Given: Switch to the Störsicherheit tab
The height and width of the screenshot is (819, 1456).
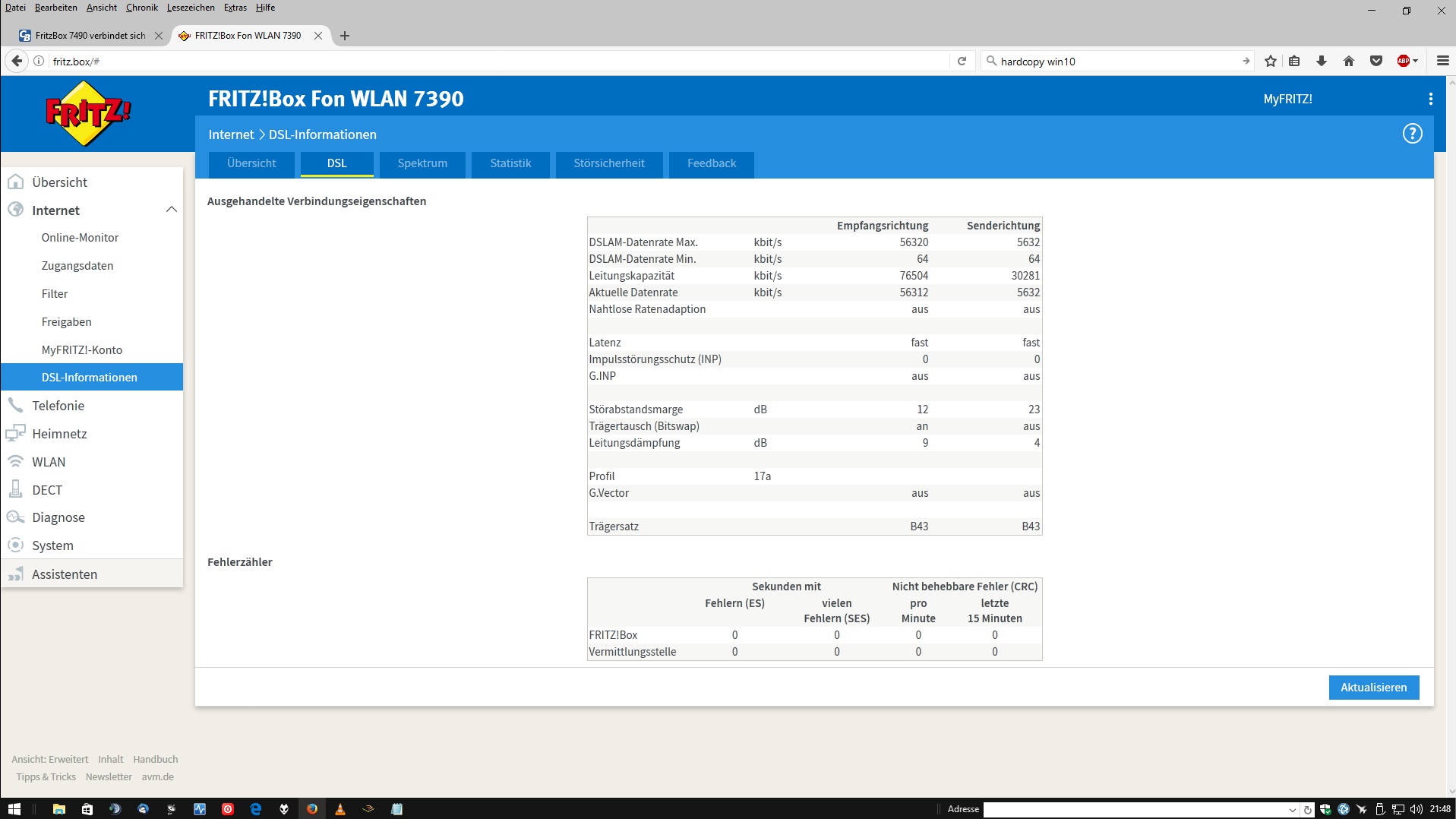Looking at the screenshot, I should 609,163.
